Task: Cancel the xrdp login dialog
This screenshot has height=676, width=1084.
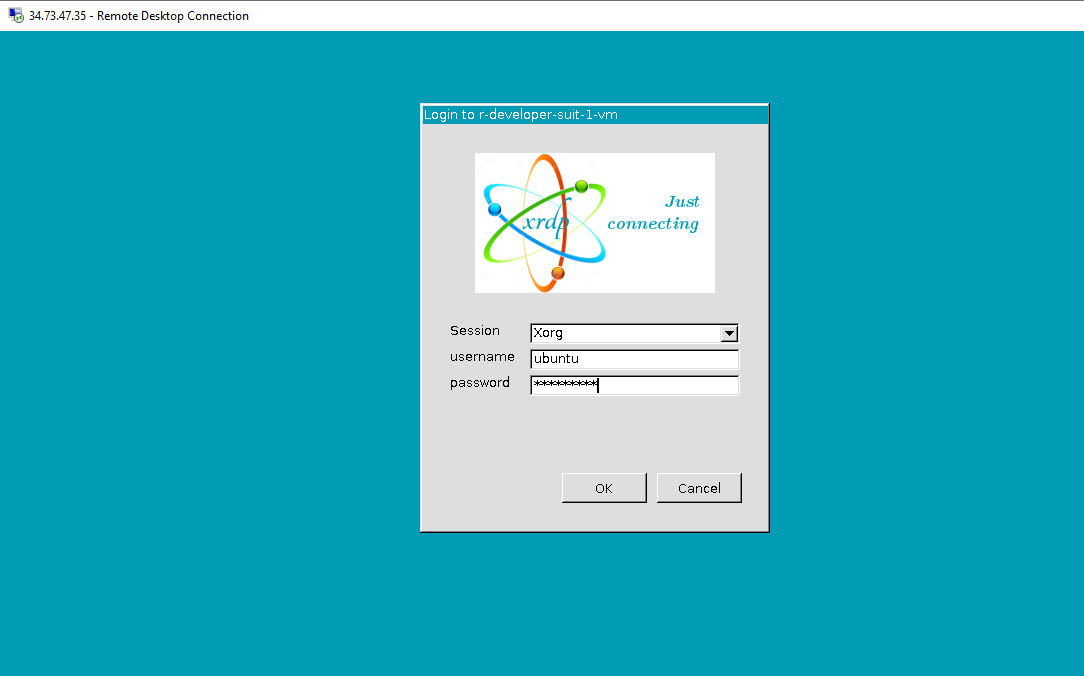Action: (x=699, y=488)
